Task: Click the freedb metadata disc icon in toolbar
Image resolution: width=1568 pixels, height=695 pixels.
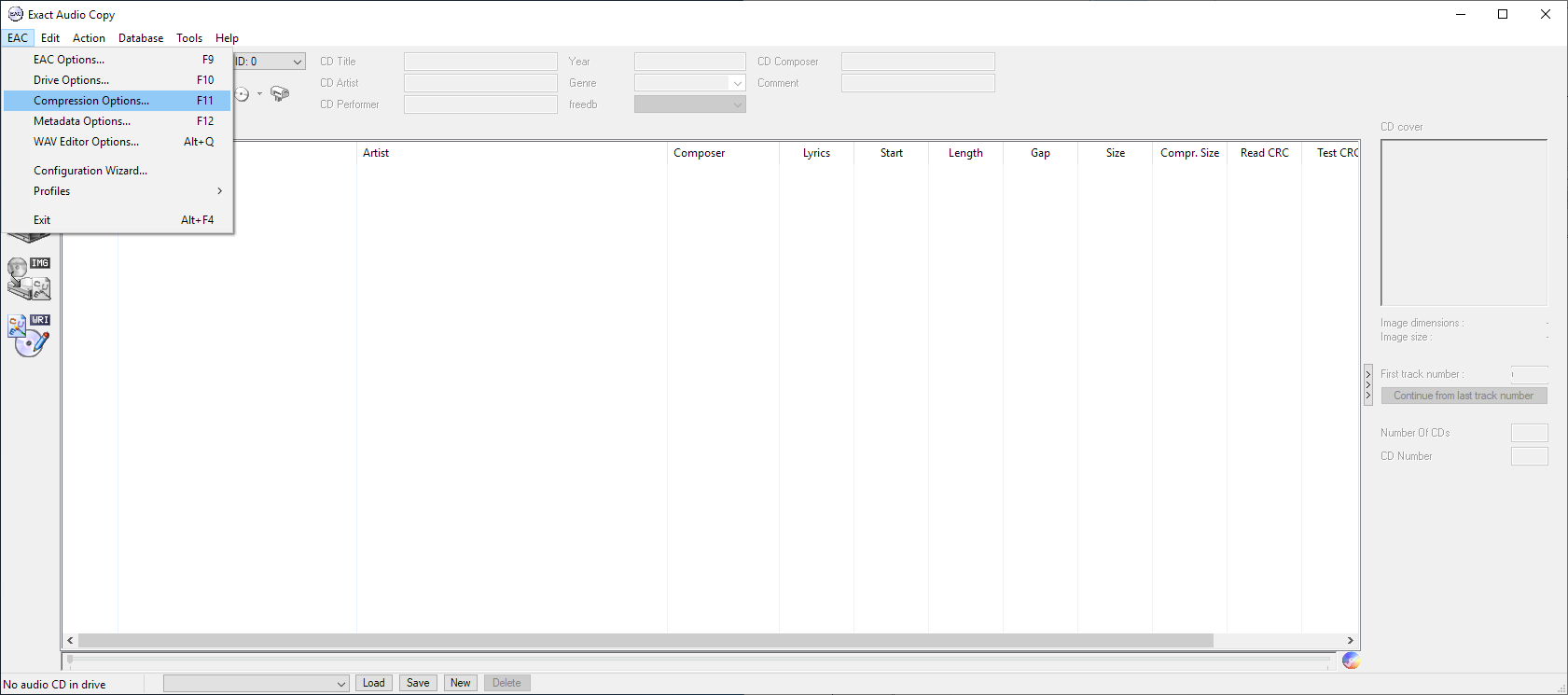Action: 242,93
